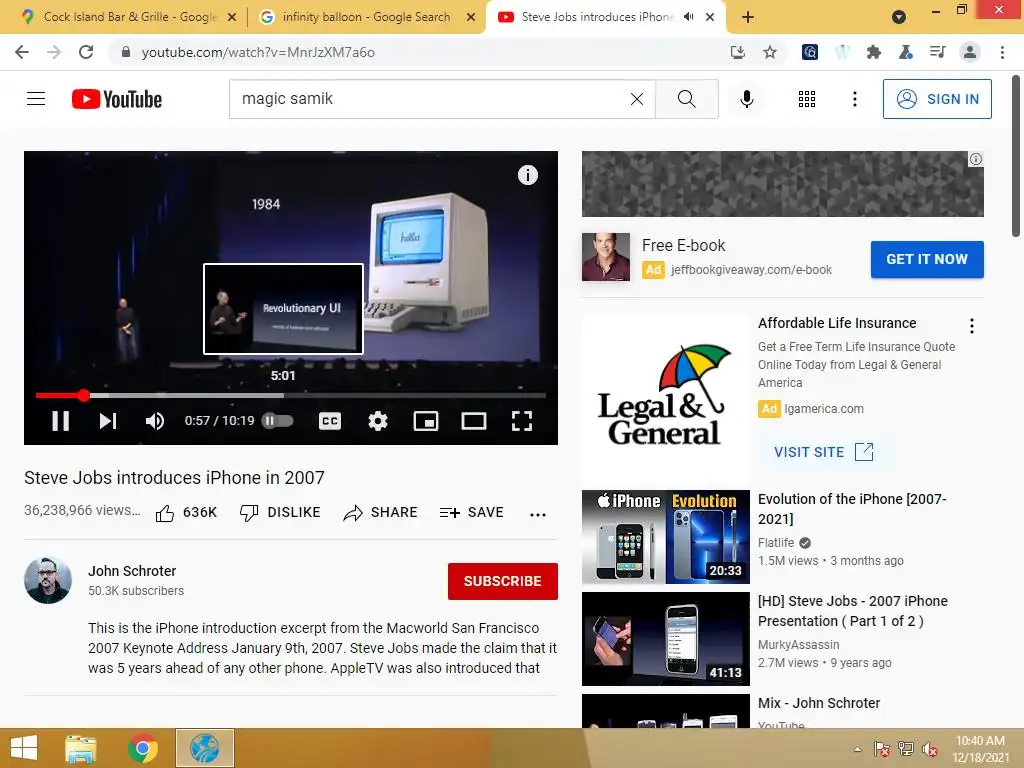The image size is (1024, 768).
Task: Bookmark this page with star icon
Action: point(770,52)
